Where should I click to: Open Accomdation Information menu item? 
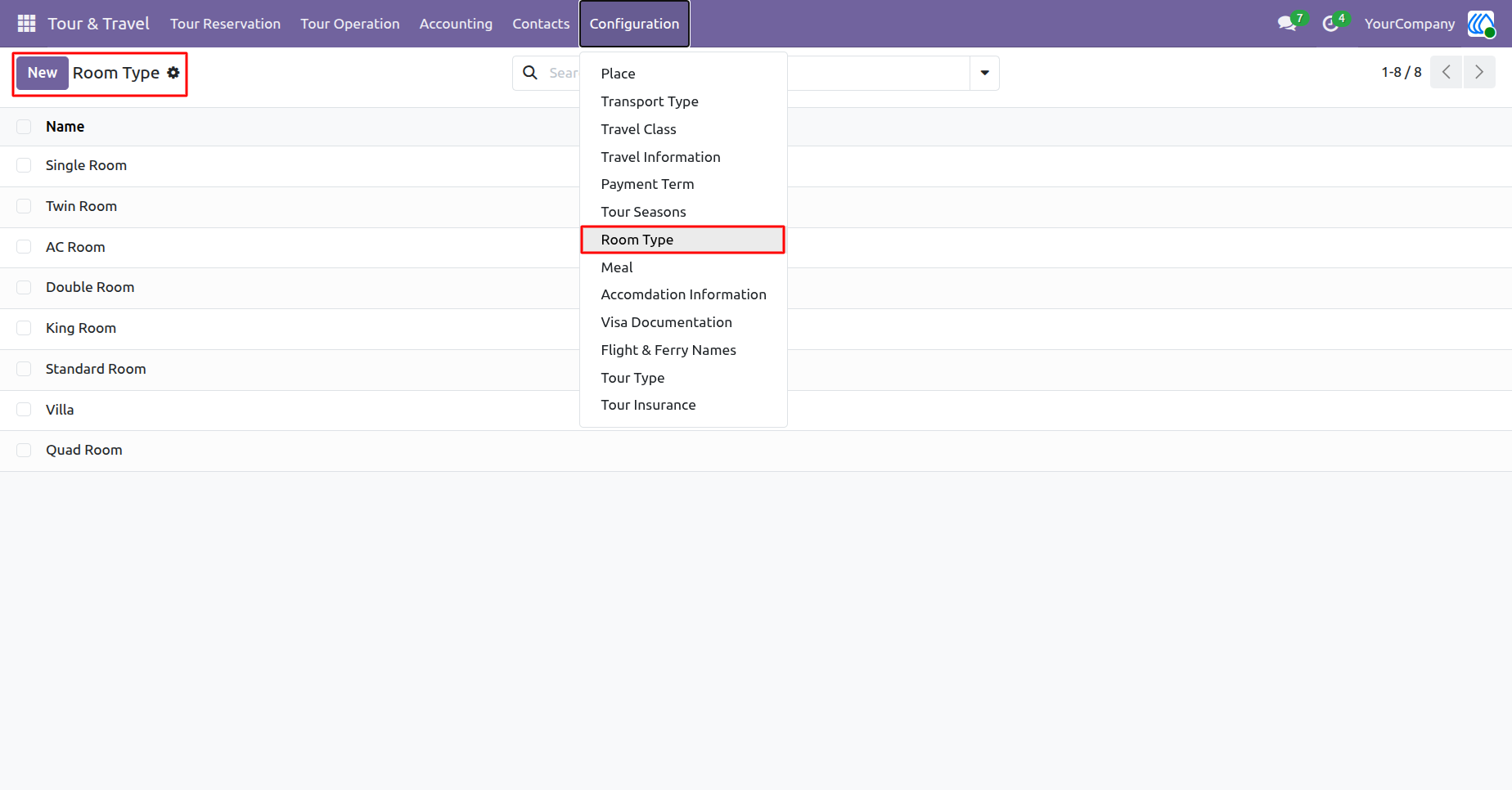click(683, 294)
